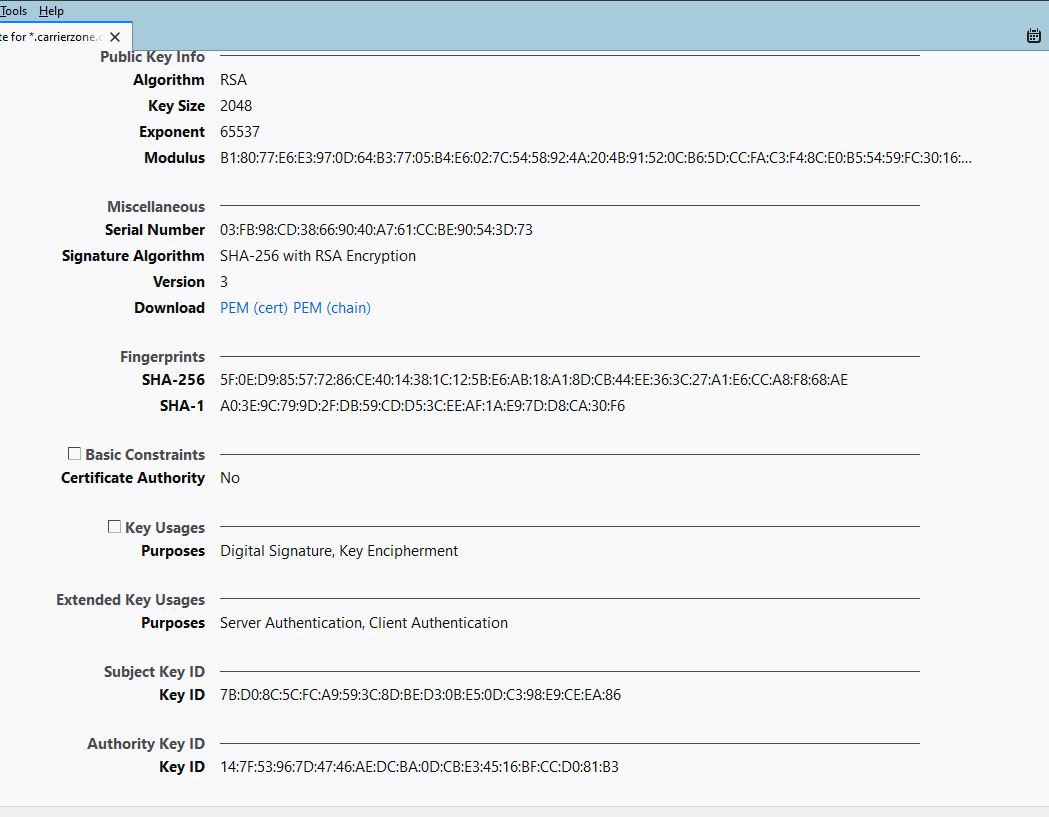Image resolution: width=1049 pixels, height=817 pixels.
Task: Click the Key Usages purposes text
Action: coord(339,551)
